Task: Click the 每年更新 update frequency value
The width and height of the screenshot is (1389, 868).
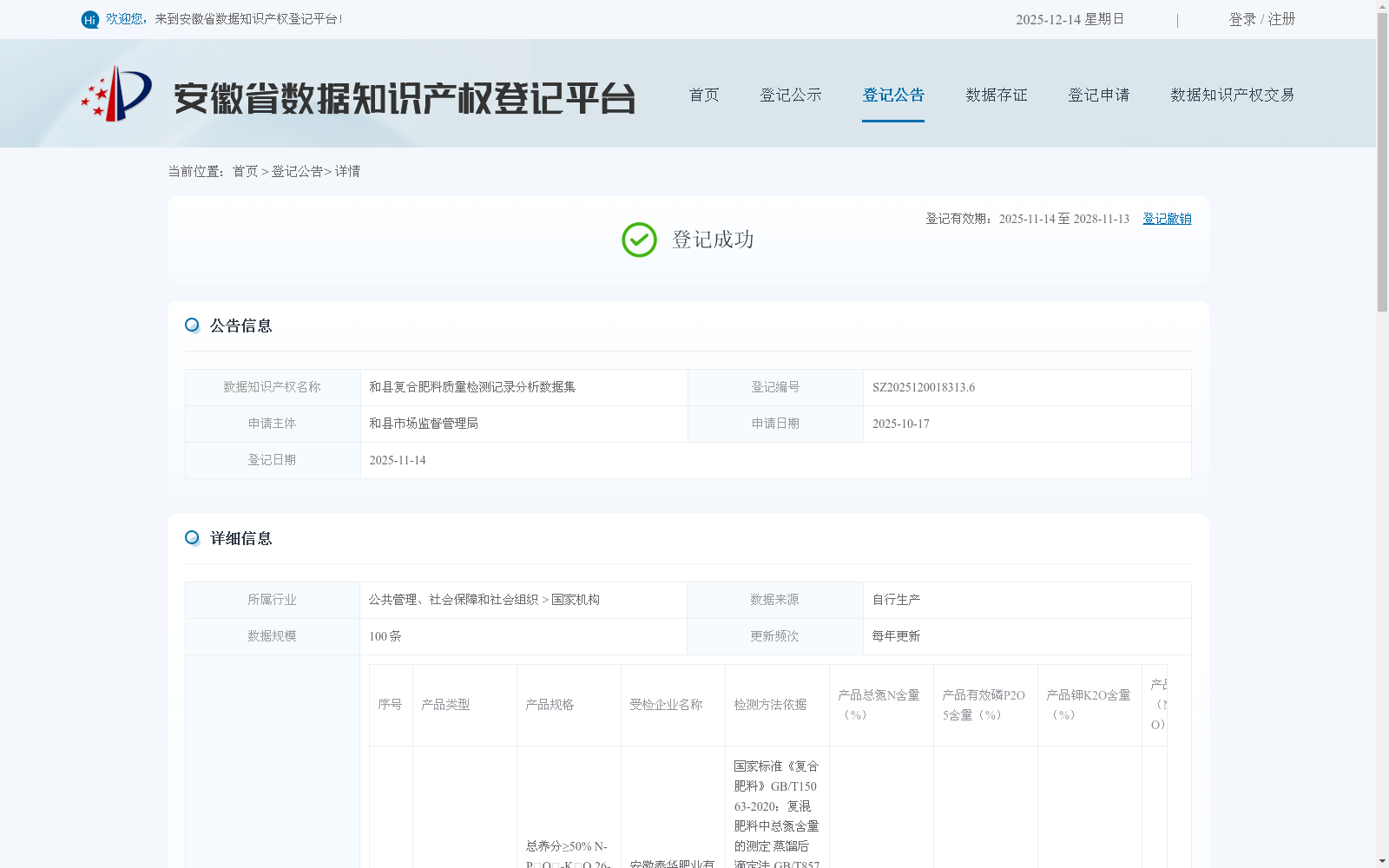Action: (896, 636)
